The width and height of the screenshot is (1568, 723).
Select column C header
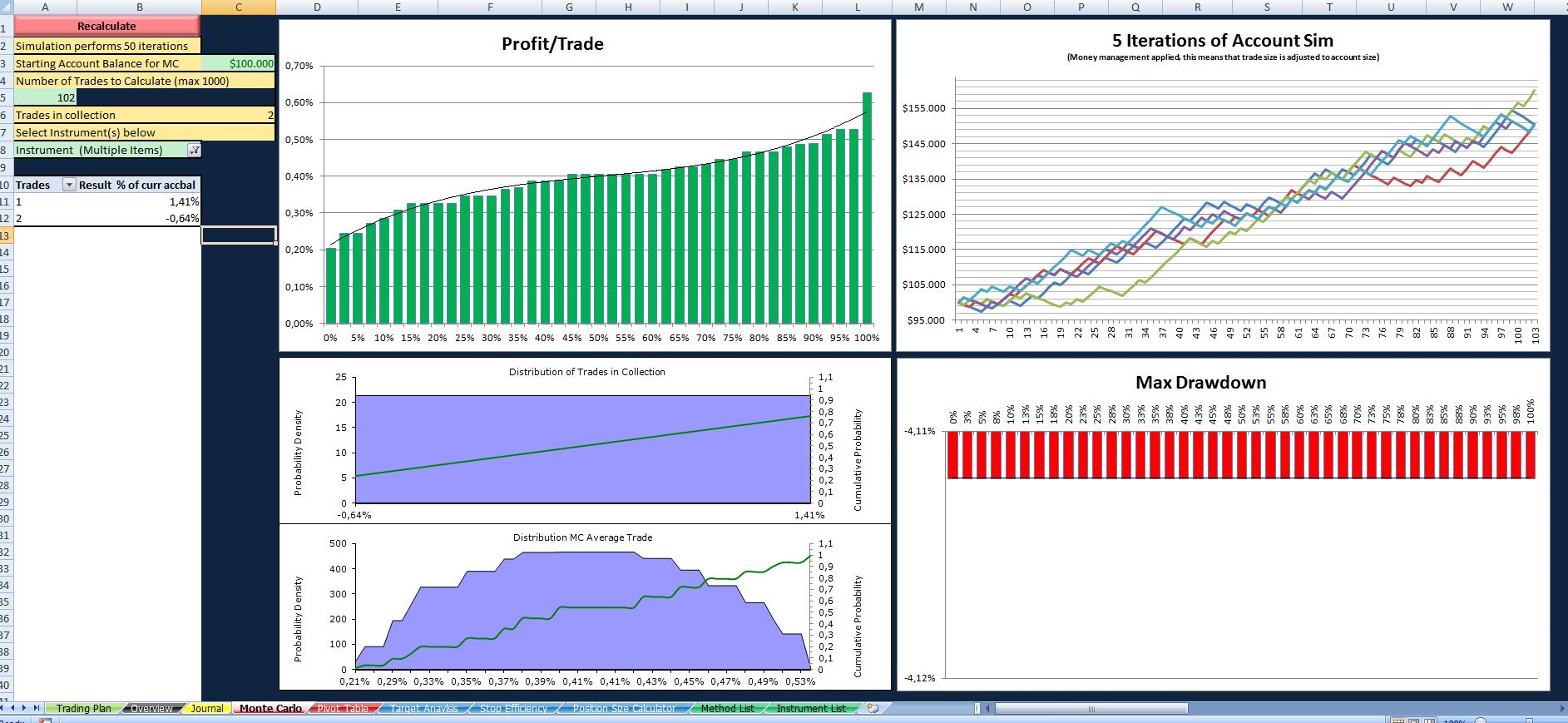[x=239, y=7]
